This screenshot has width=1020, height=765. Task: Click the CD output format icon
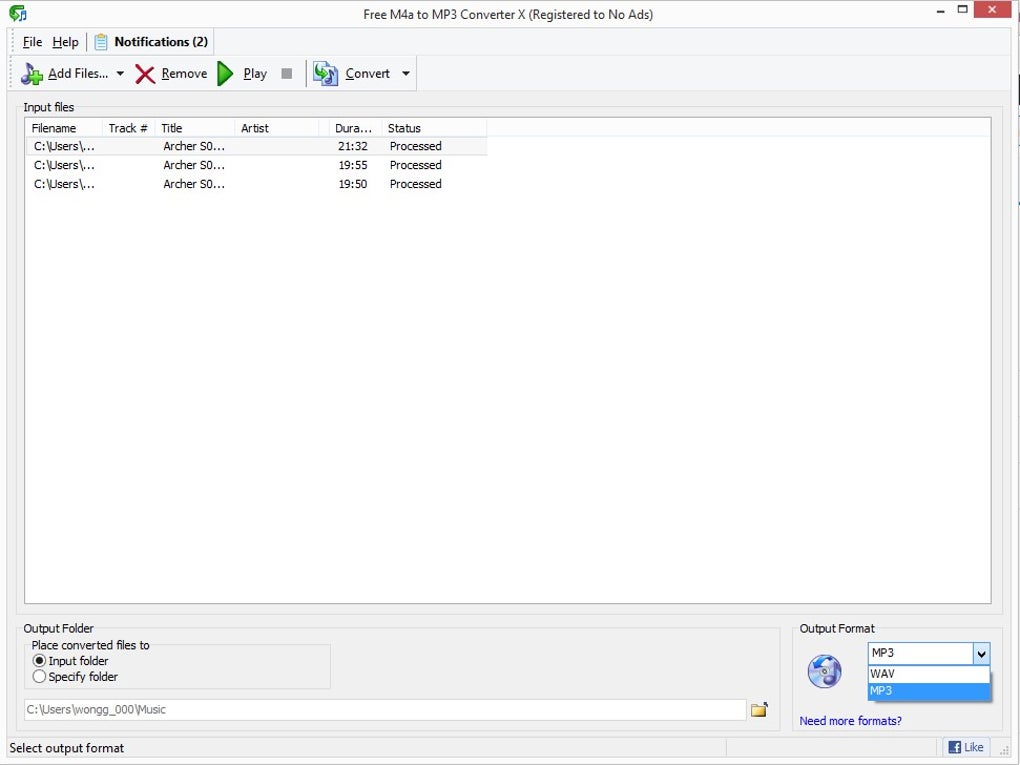tap(824, 671)
